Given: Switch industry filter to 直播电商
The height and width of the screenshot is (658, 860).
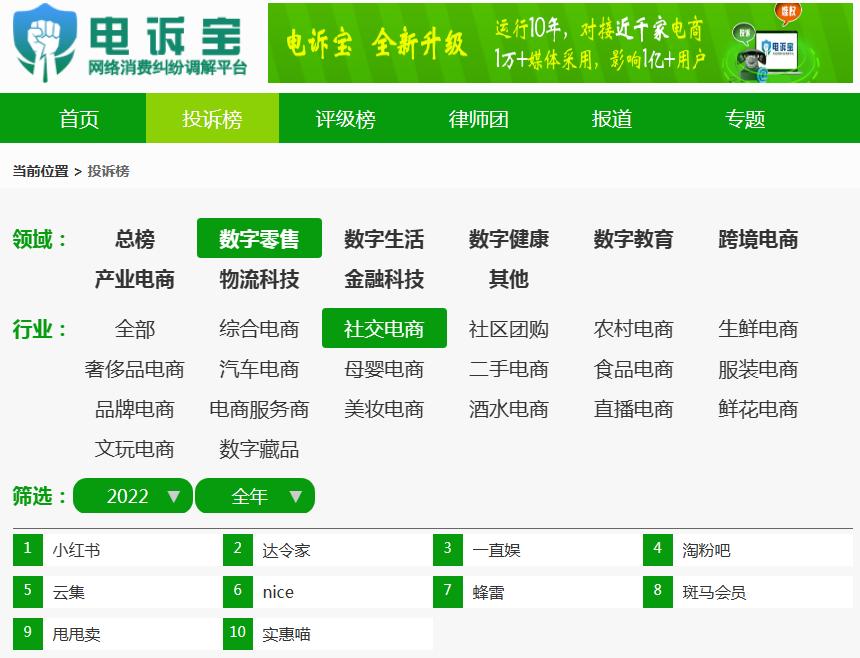Looking at the screenshot, I should [x=634, y=408].
